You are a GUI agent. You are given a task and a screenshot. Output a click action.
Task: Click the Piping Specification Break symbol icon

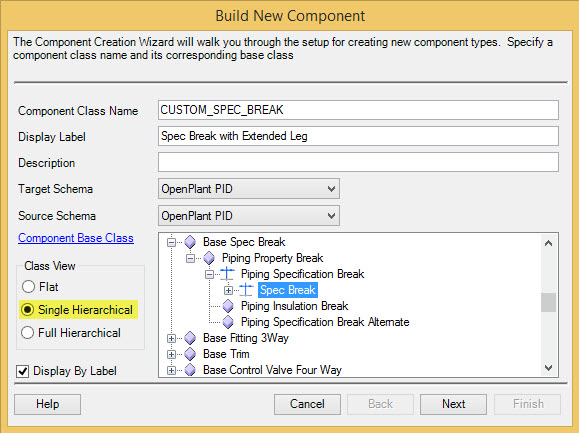[227, 274]
